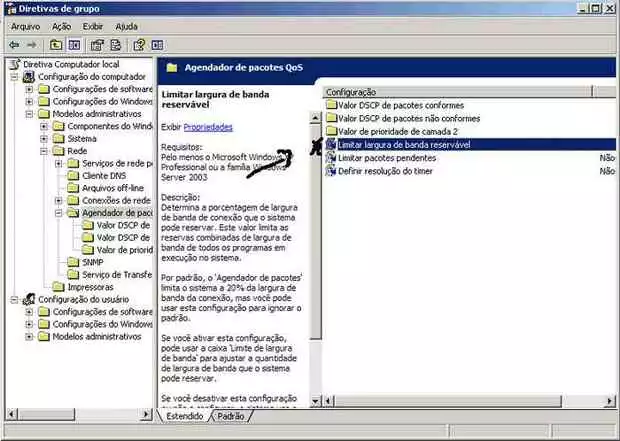Click the Export list toolbar icon
620x441 pixels.
pyautogui.click(x=117, y=45)
